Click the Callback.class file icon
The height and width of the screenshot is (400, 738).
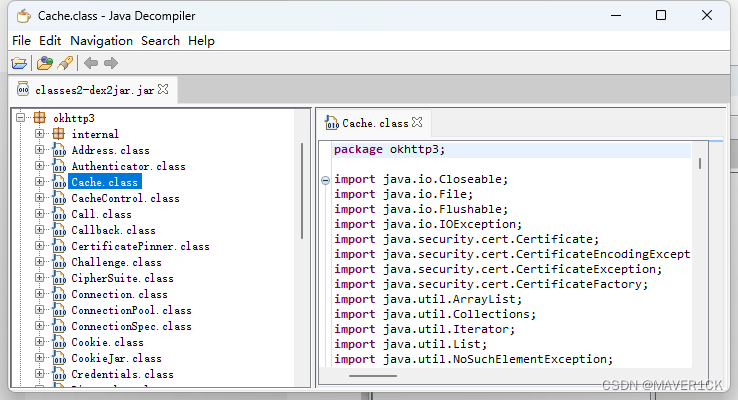[x=59, y=230]
